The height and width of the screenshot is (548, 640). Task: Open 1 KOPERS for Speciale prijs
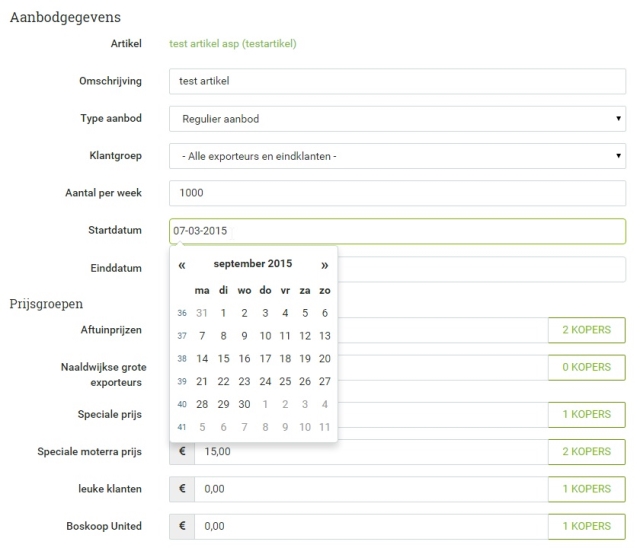[586, 415]
